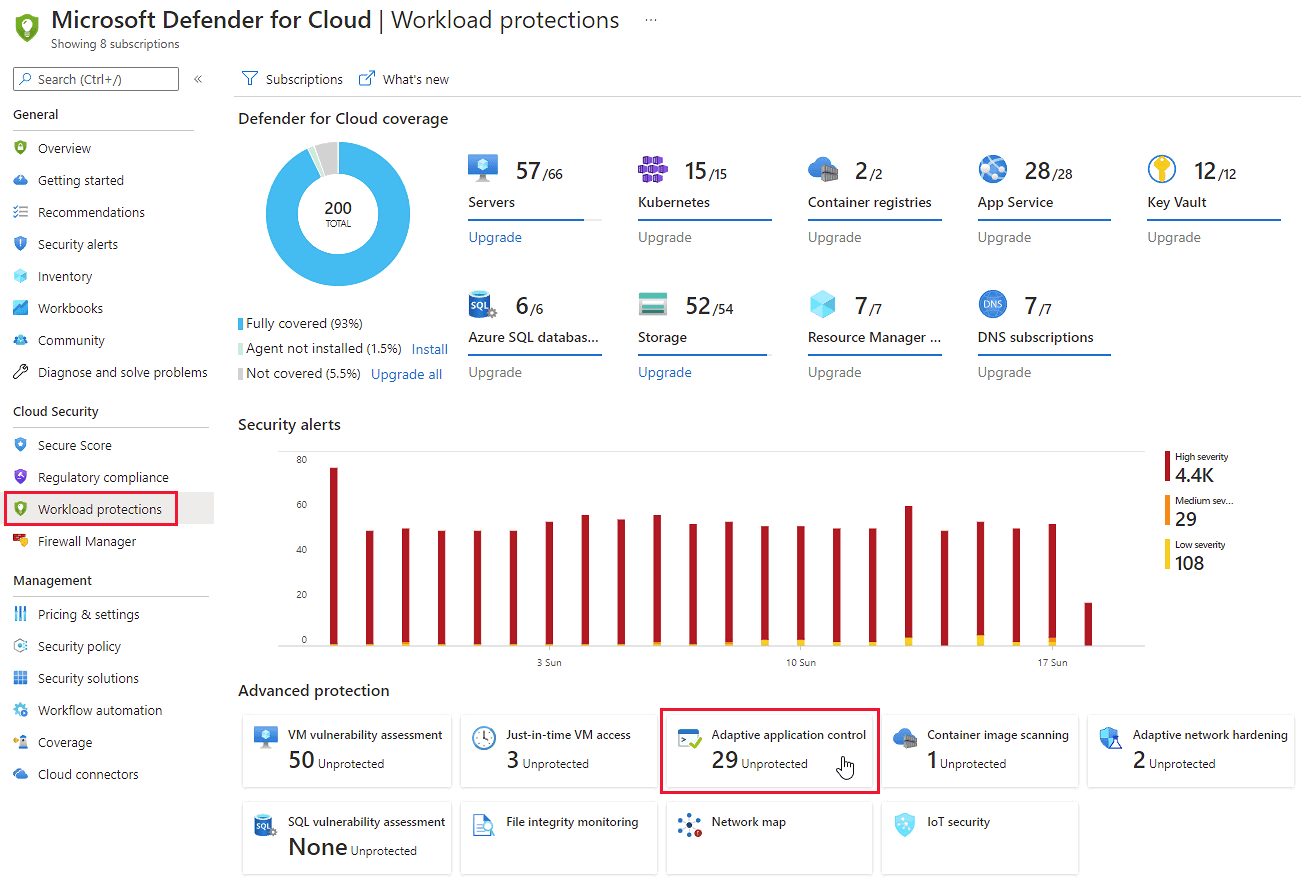Viewport: 1301px width, 880px height.
Task: Click the File integrity monitoring icon
Action: tap(484, 825)
